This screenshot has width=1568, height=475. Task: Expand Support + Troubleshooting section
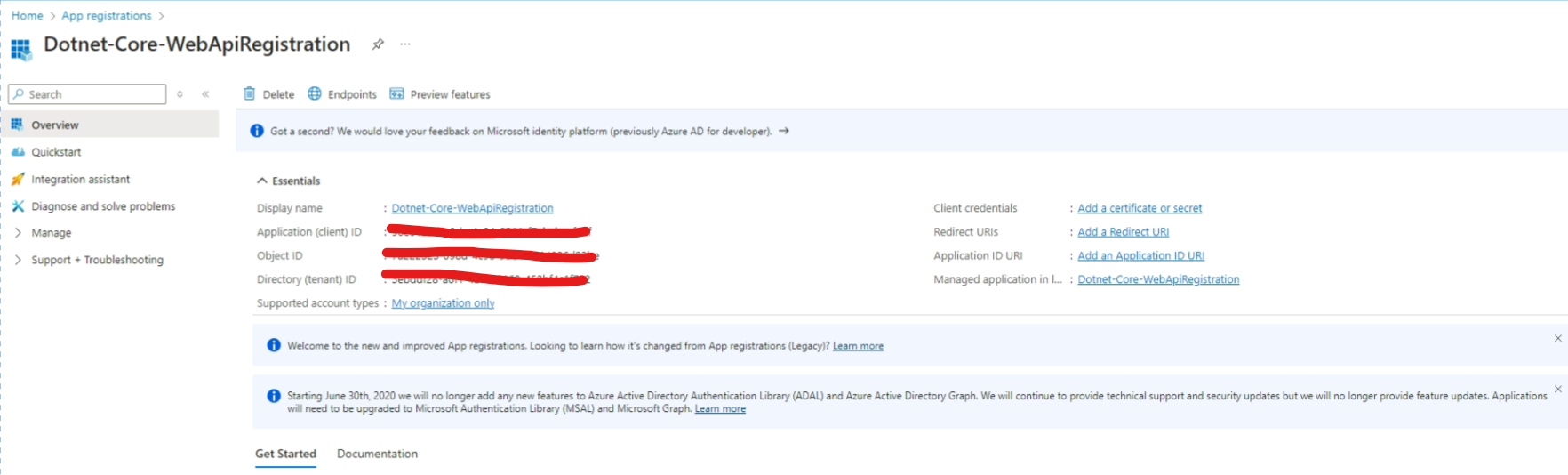coord(97,260)
